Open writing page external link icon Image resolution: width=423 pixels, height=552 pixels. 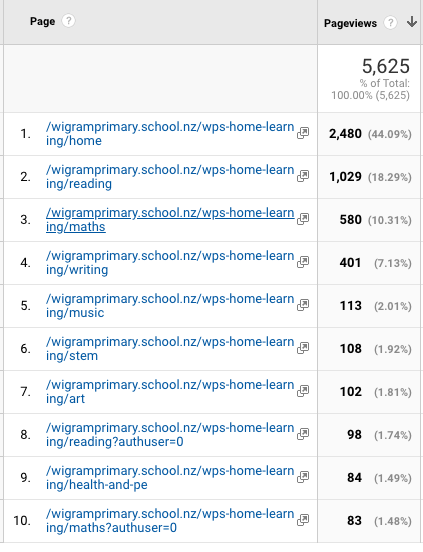point(303,262)
